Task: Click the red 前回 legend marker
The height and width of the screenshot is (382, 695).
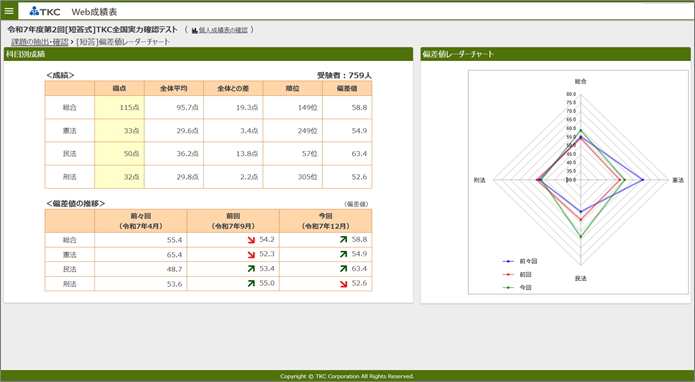Action: [x=508, y=275]
